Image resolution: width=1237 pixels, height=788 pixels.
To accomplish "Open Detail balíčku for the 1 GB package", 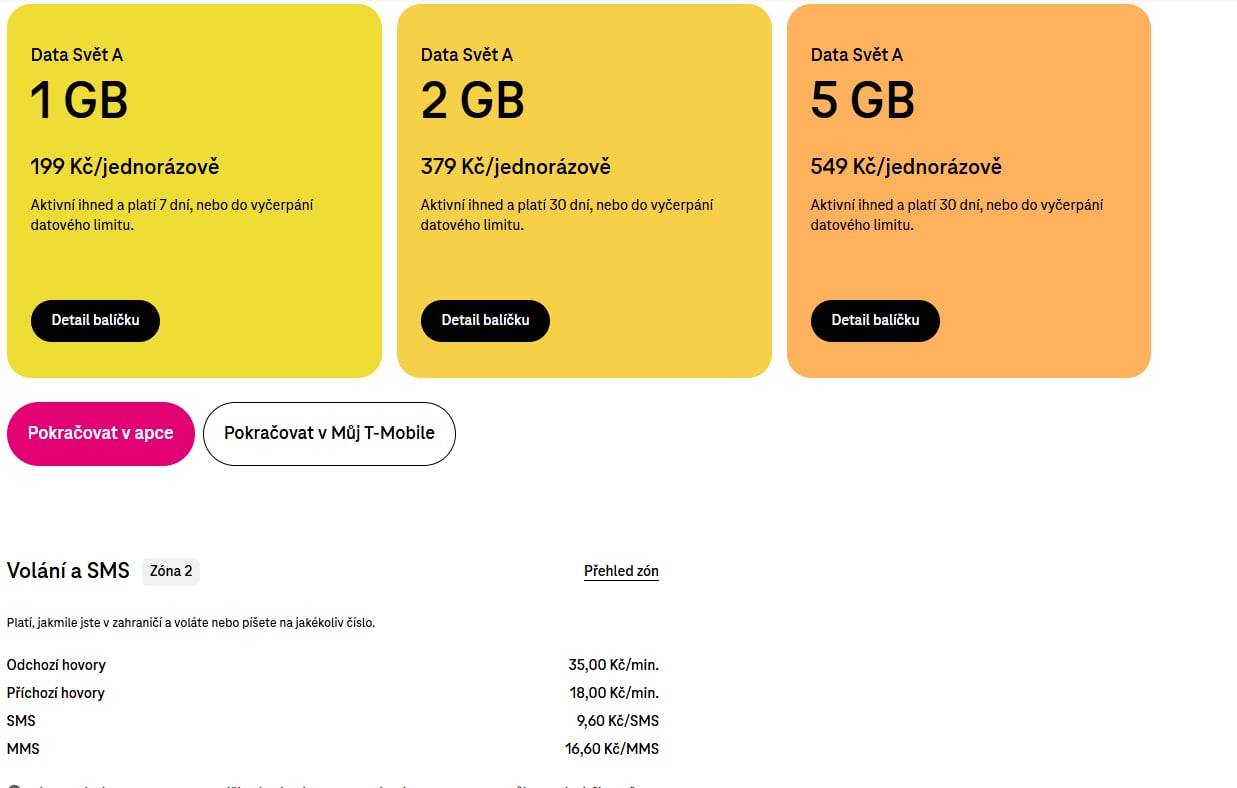I will [x=95, y=321].
